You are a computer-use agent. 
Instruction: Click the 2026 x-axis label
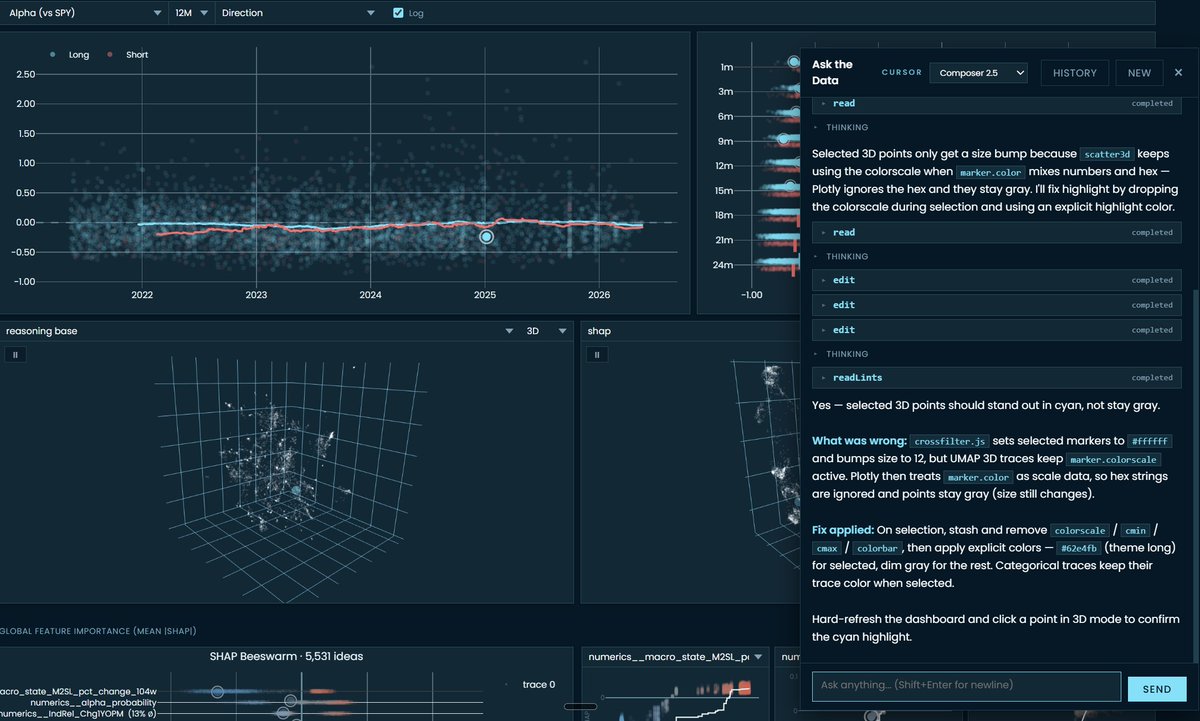click(x=599, y=295)
